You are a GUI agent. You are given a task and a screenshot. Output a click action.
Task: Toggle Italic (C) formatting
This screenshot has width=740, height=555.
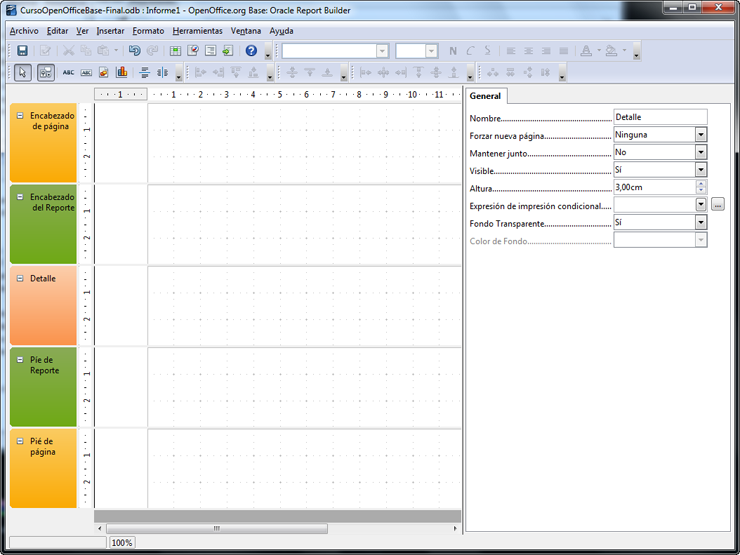[470, 50]
